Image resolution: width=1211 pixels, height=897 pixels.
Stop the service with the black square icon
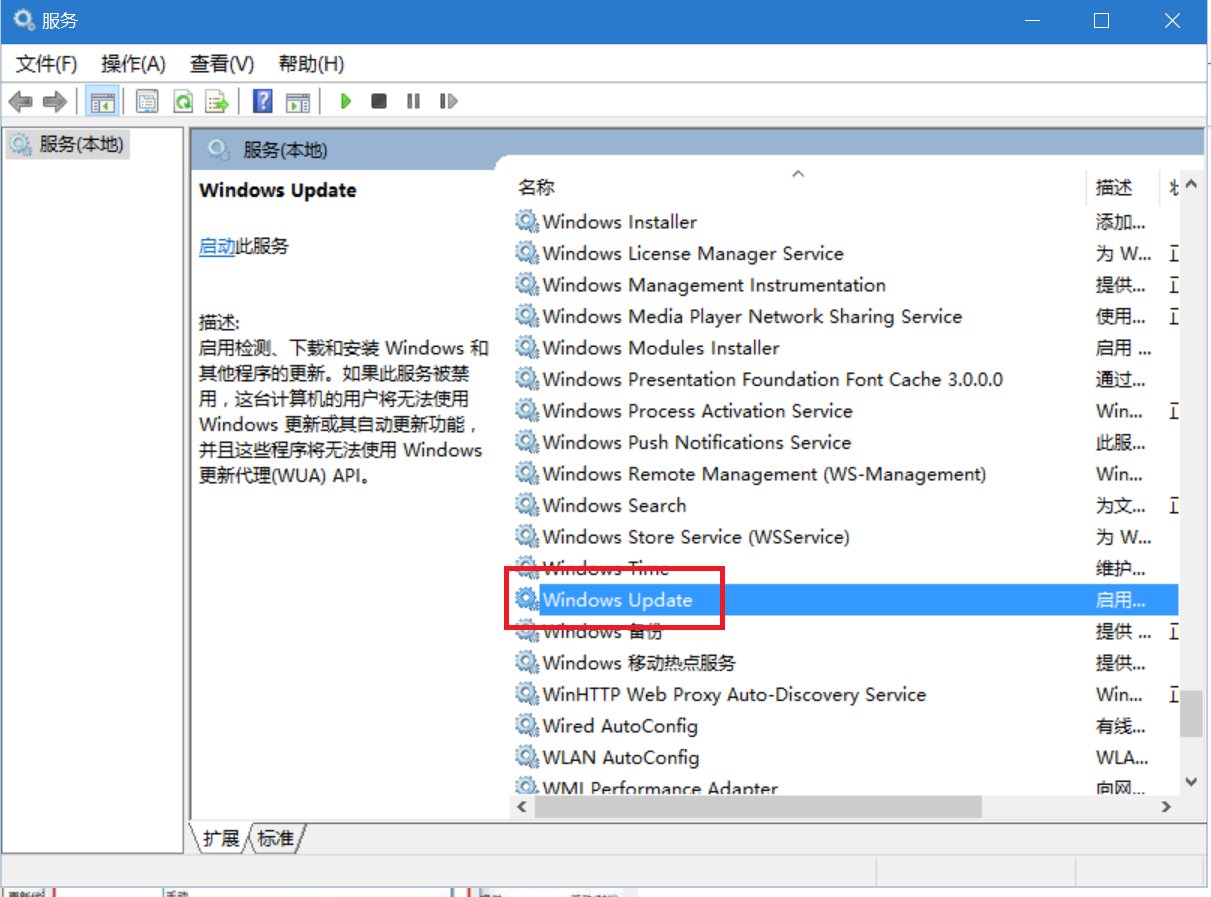380,101
